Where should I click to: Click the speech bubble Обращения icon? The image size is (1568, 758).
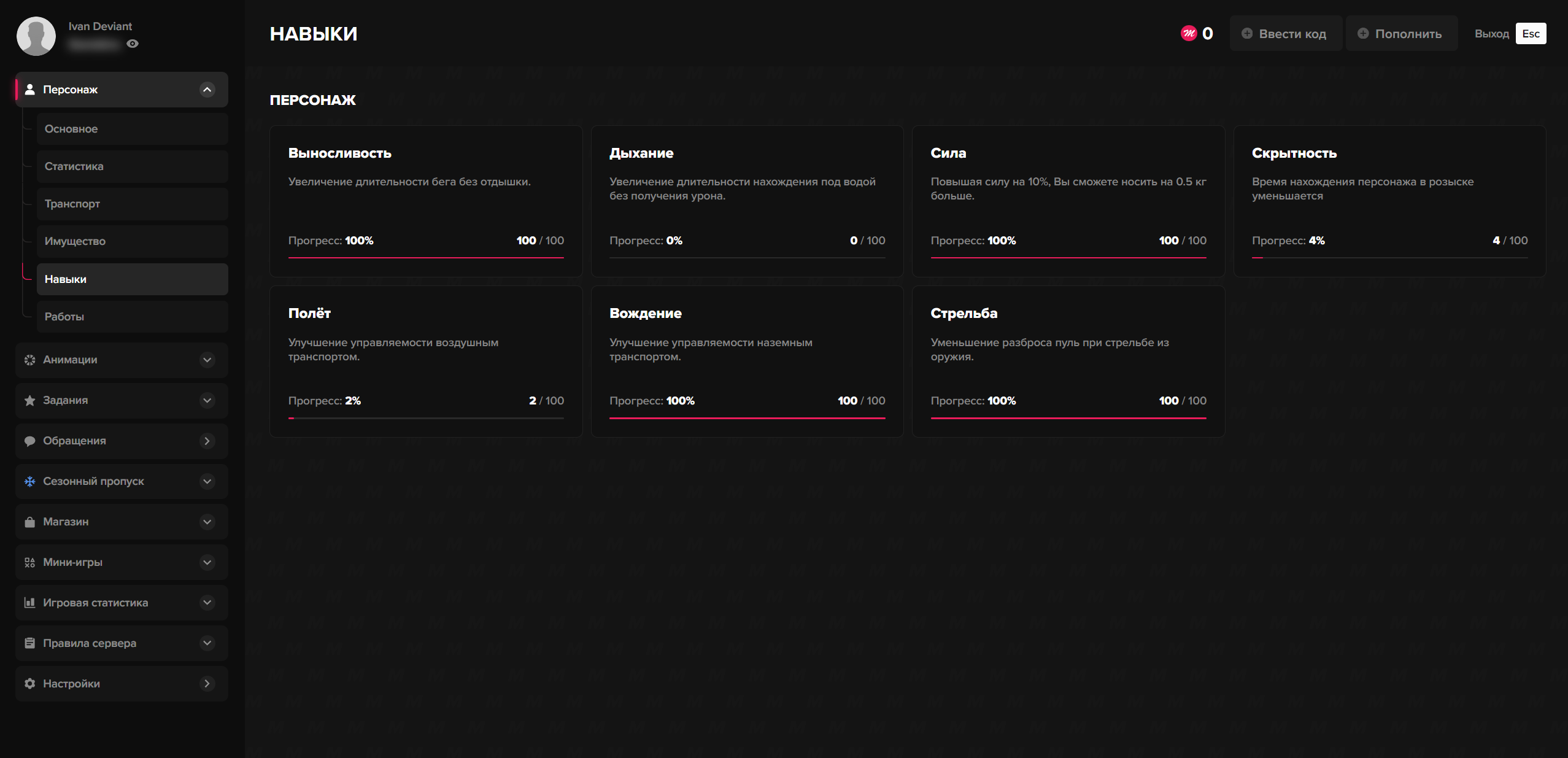(29, 441)
